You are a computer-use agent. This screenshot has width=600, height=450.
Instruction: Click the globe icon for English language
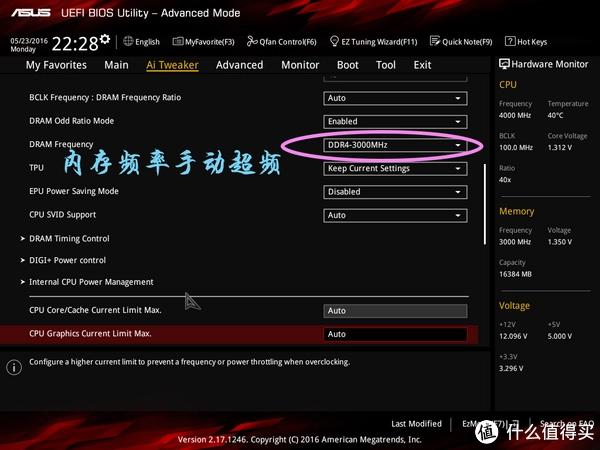click(x=126, y=42)
